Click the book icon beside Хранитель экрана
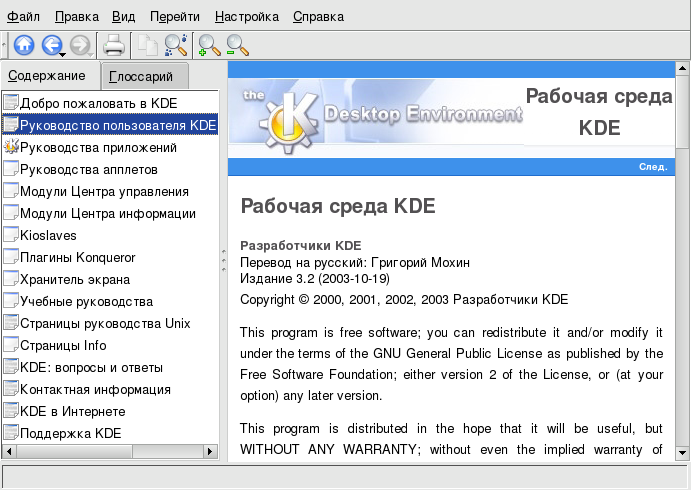Viewport: 691px width, 490px height. click(11, 278)
